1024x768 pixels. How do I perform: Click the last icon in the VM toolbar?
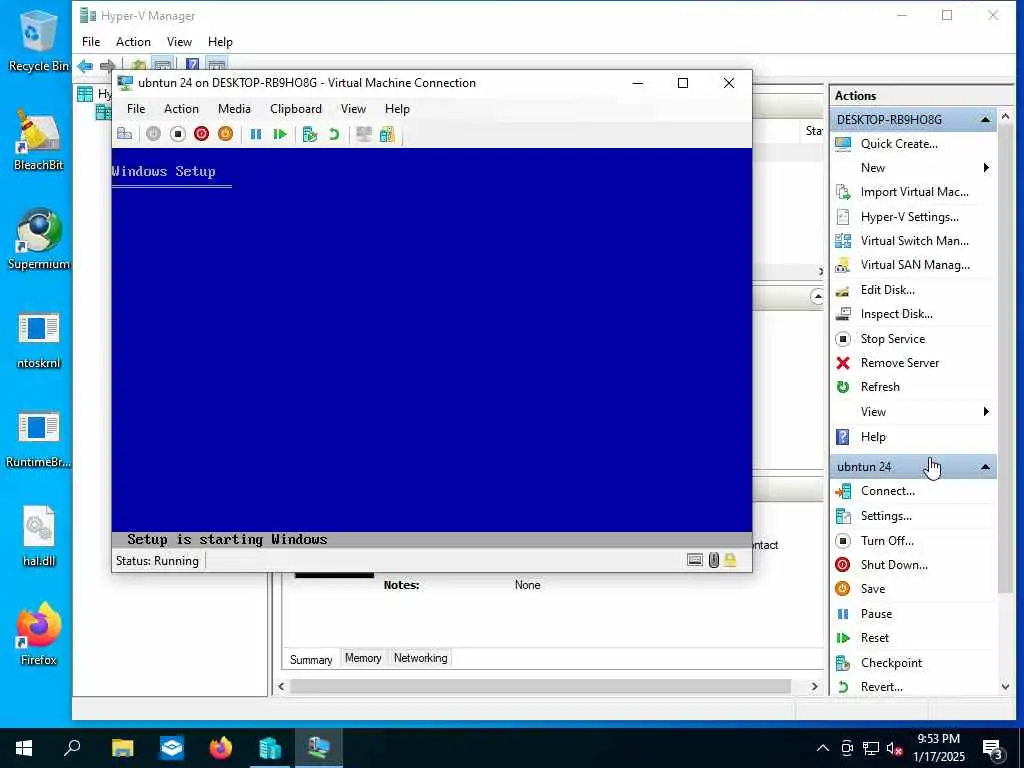click(387, 134)
